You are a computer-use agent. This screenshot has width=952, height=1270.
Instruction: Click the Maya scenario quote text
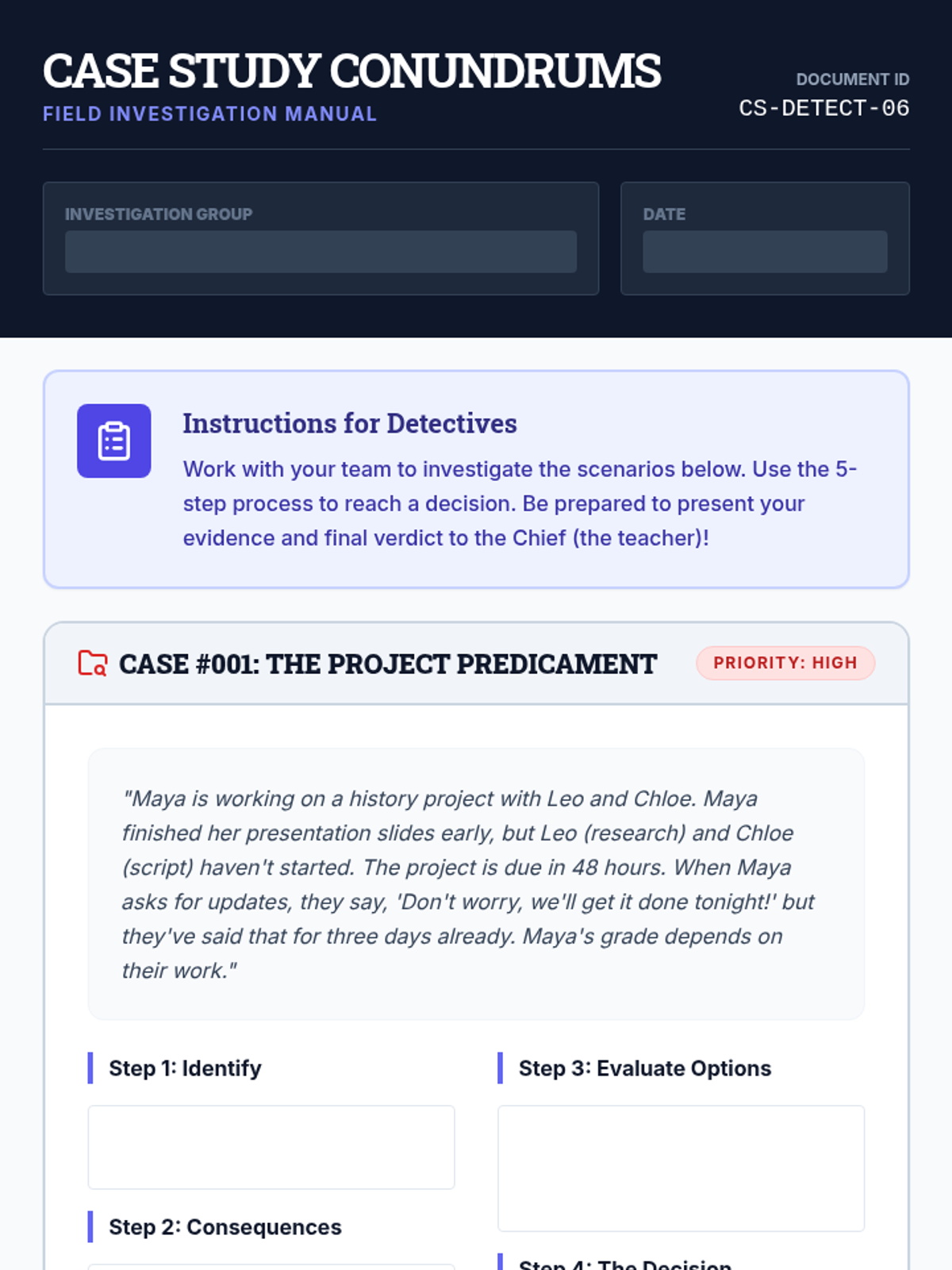click(468, 883)
